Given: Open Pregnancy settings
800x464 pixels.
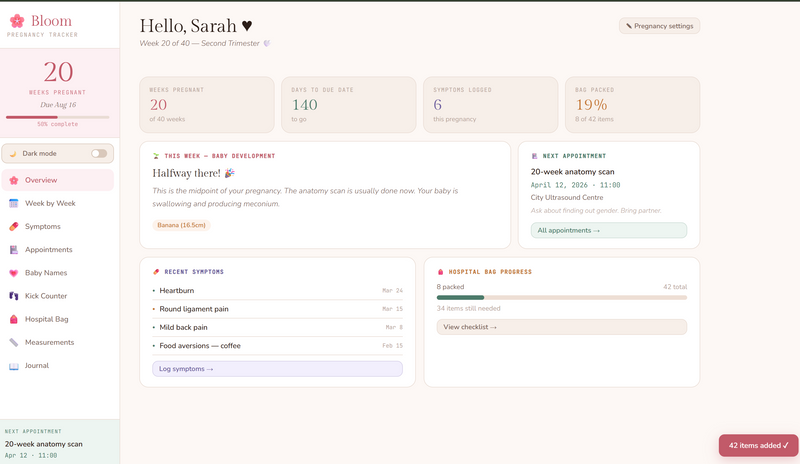Looking at the screenshot, I should [x=659, y=26].
